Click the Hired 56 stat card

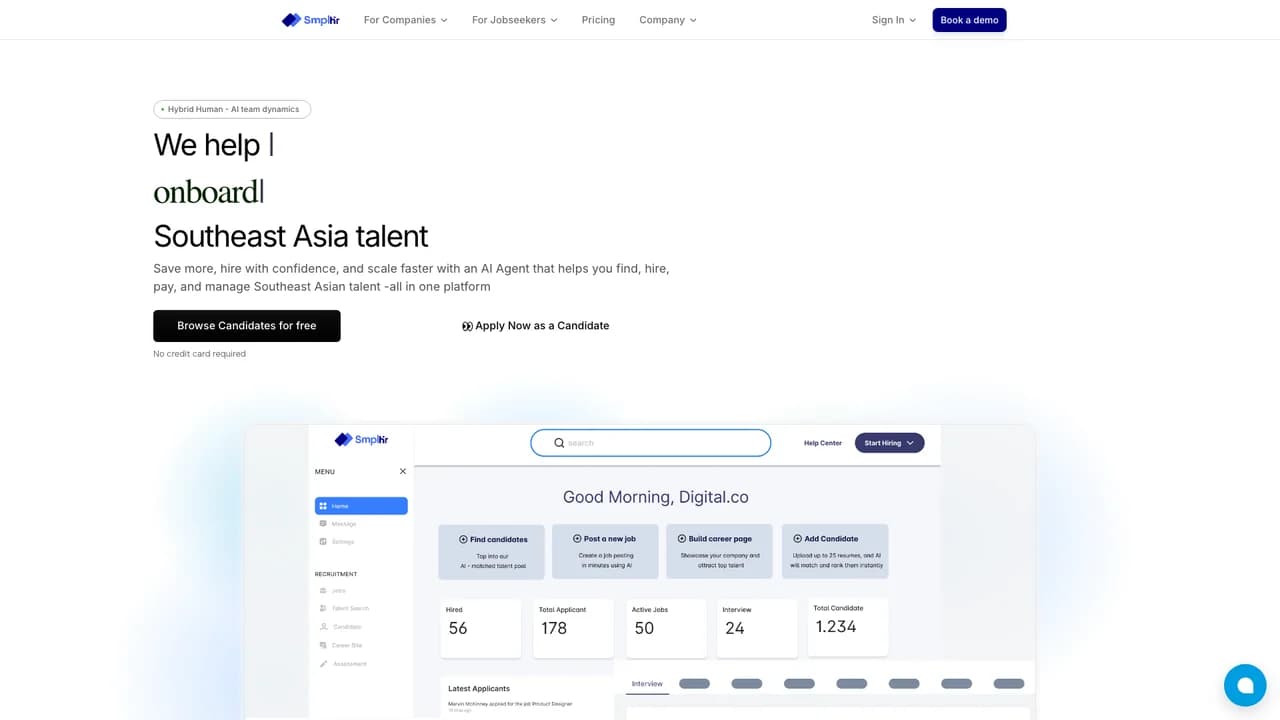click(x=481, y=628)
